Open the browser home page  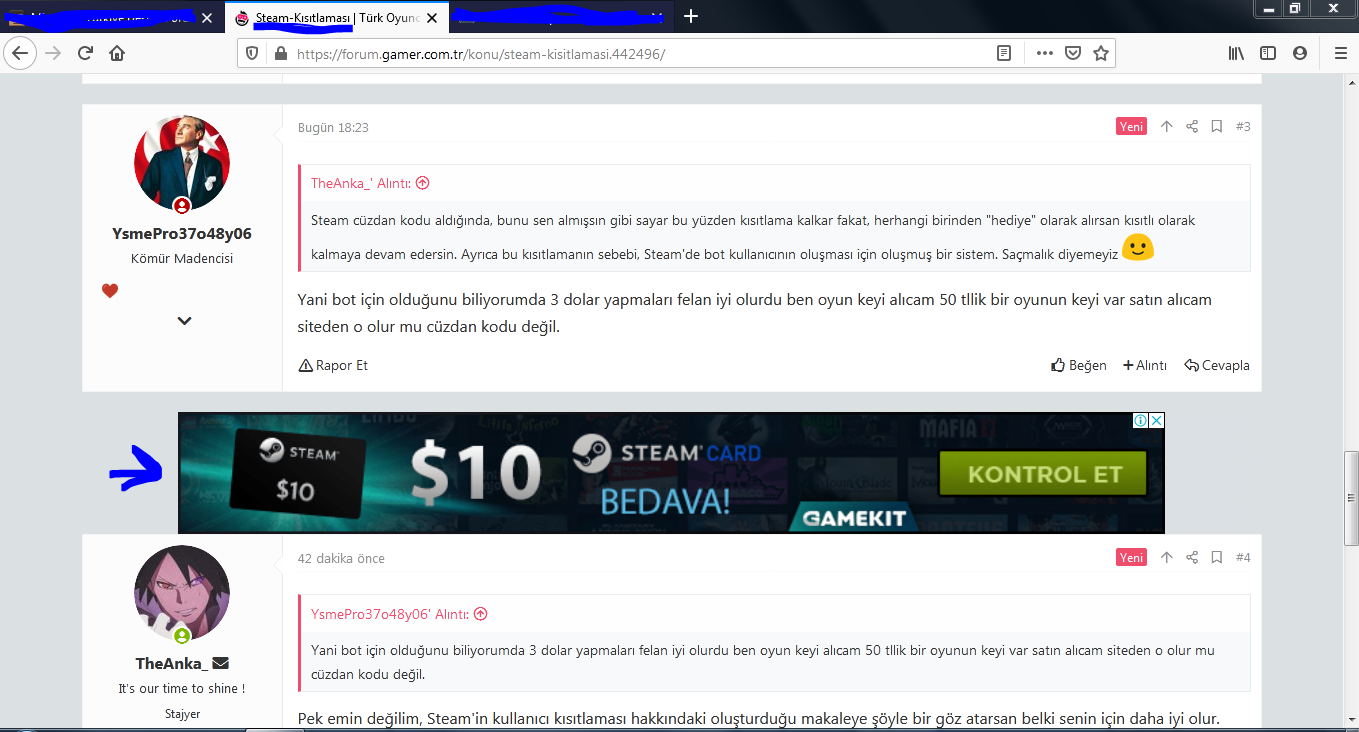click(x=117, y=53)
